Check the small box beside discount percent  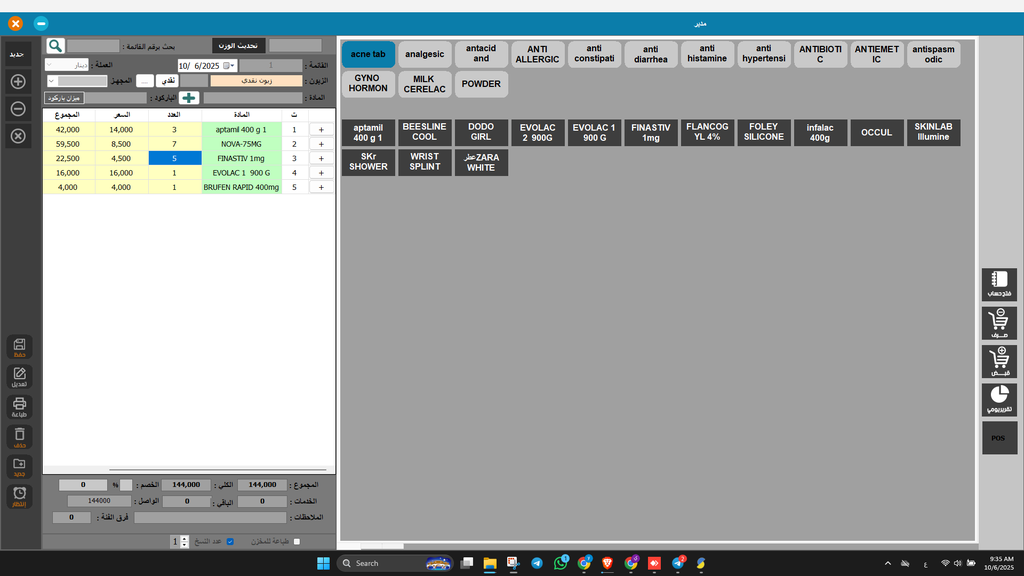pos(126,485)
